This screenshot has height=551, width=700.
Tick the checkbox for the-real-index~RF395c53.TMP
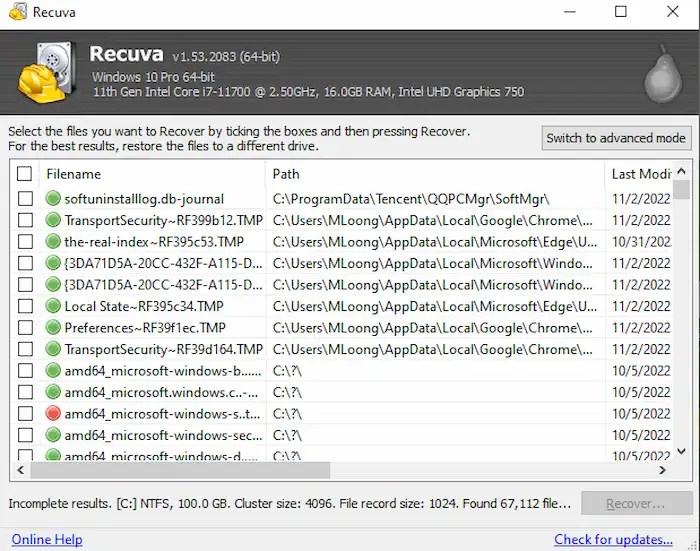pos(25,242)
